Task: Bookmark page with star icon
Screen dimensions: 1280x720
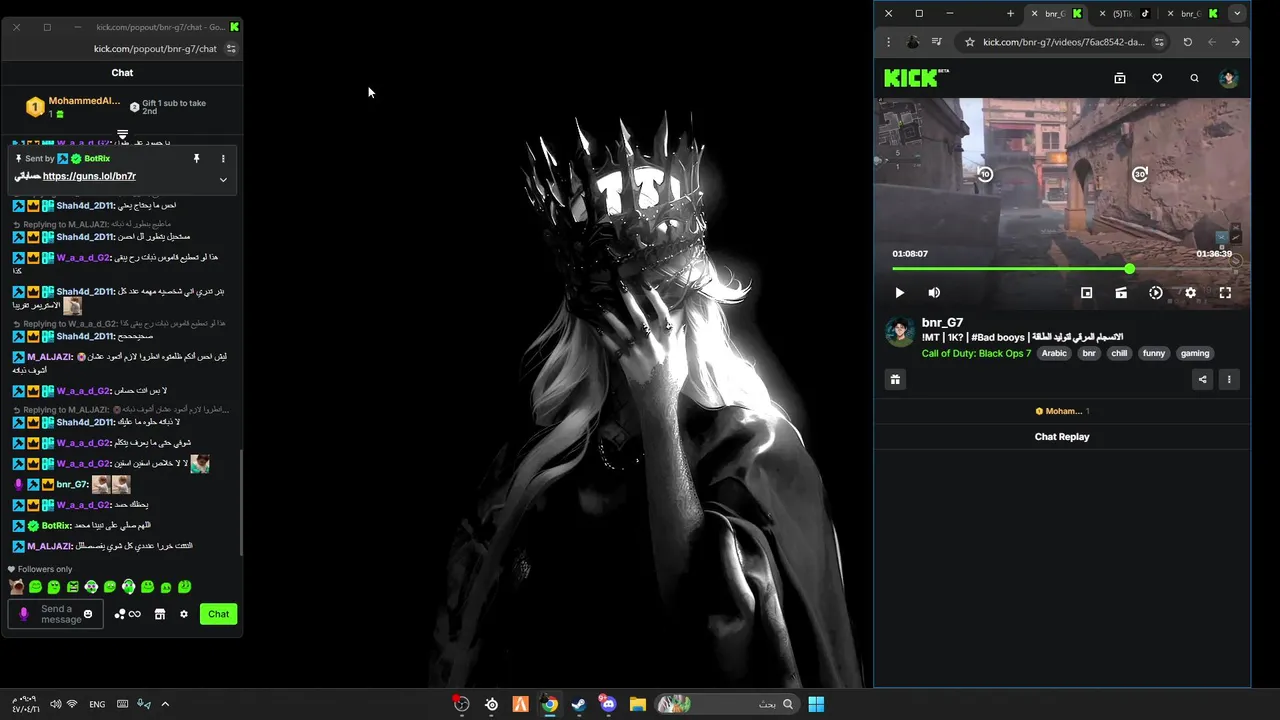Action: tap(969, 42)
